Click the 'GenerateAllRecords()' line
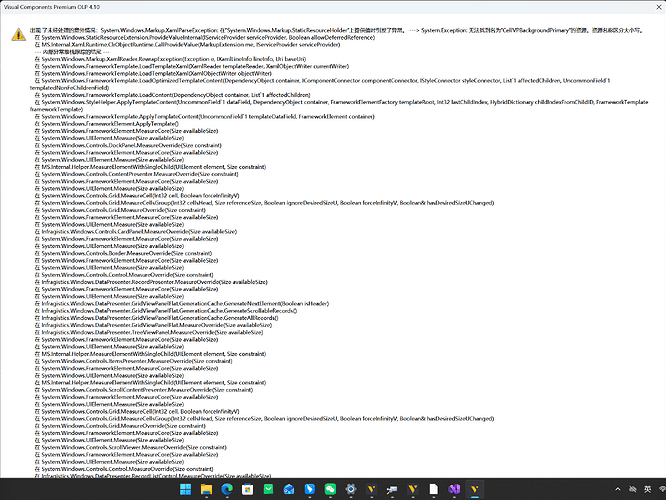 click(156, 318)
